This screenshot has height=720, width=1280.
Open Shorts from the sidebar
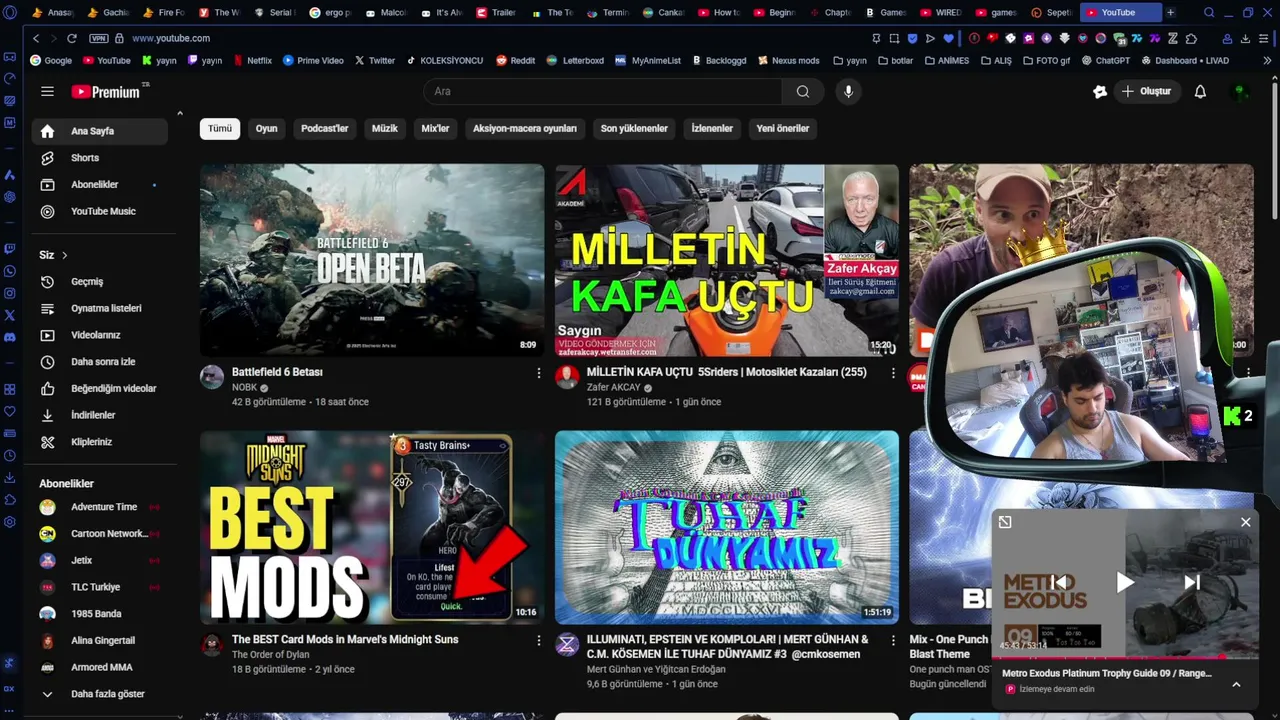(x=99, y=158)
